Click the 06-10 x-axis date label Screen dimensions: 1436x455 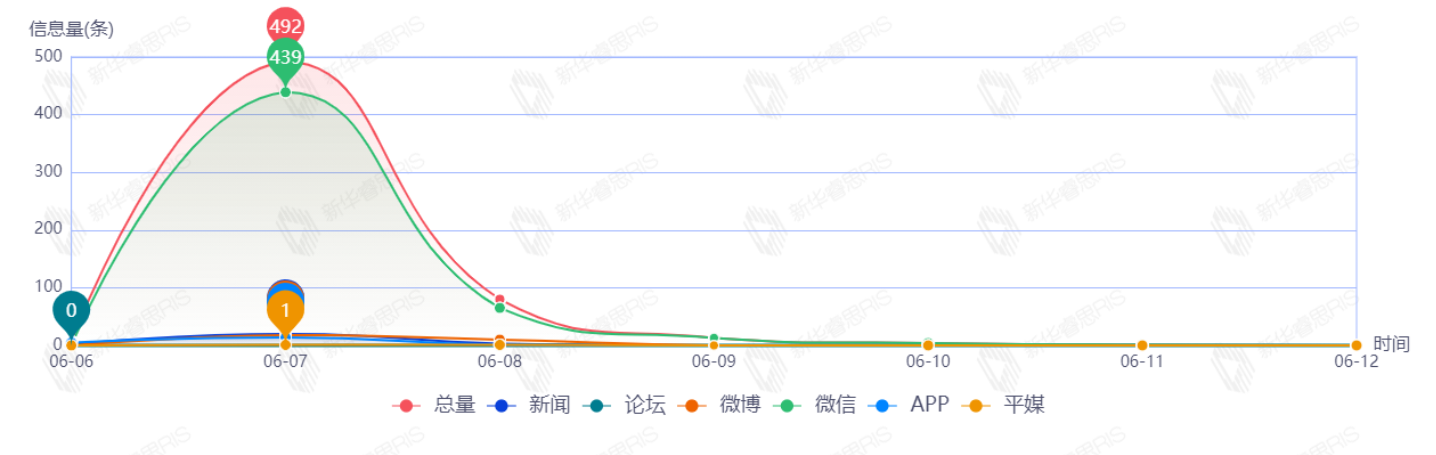click(928, 362)
